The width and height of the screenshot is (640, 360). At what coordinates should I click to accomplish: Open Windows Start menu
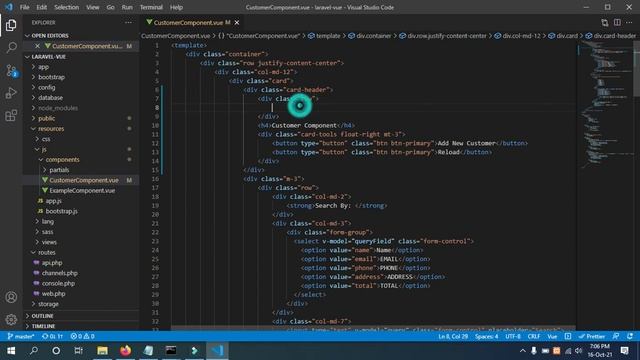(x=11, y=351)
